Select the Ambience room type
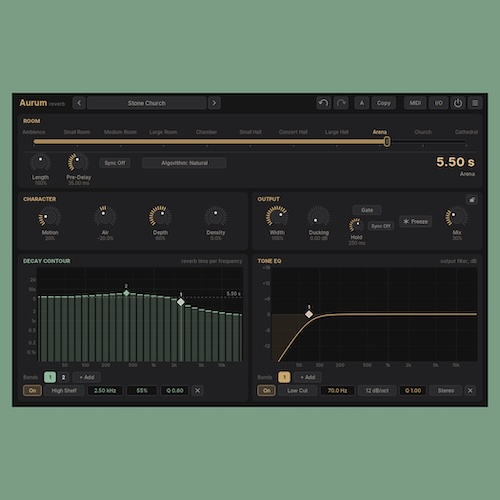The width and height of the screenshot is (500, 500). [x=34, y=132]
